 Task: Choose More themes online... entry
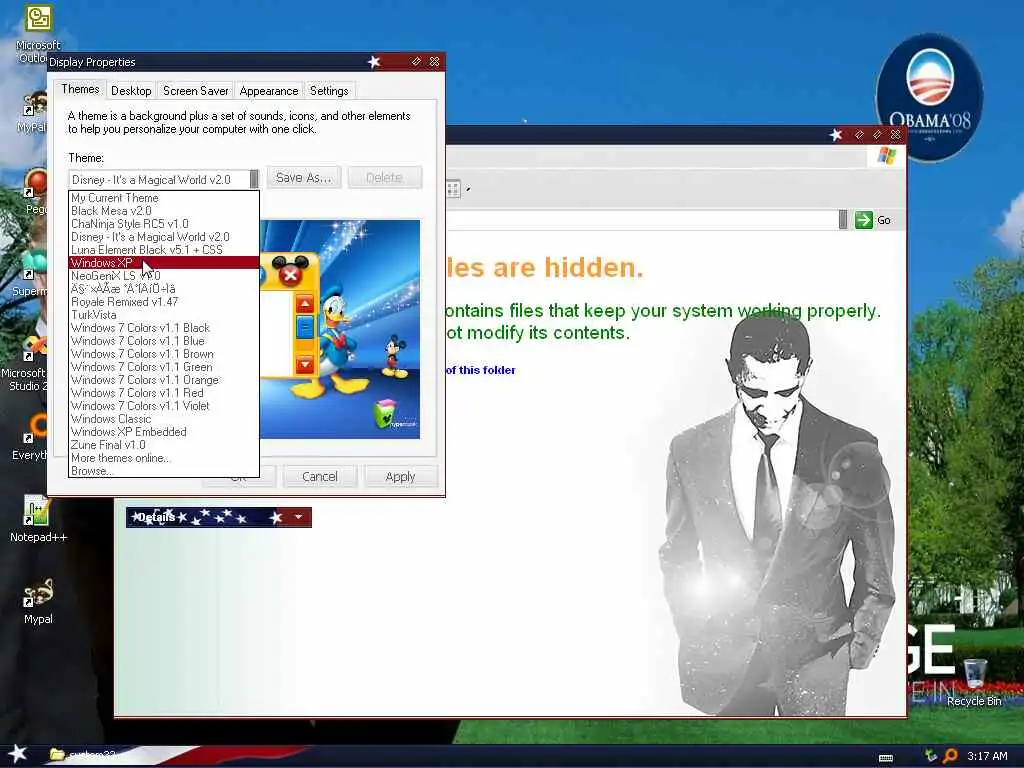(x=164, y=458)
